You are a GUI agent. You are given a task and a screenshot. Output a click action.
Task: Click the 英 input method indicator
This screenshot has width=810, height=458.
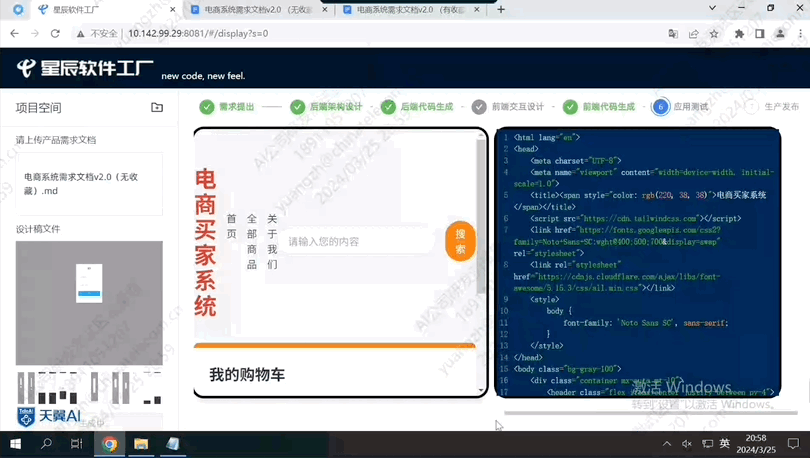pyautogui.click(x=725, y=444)
